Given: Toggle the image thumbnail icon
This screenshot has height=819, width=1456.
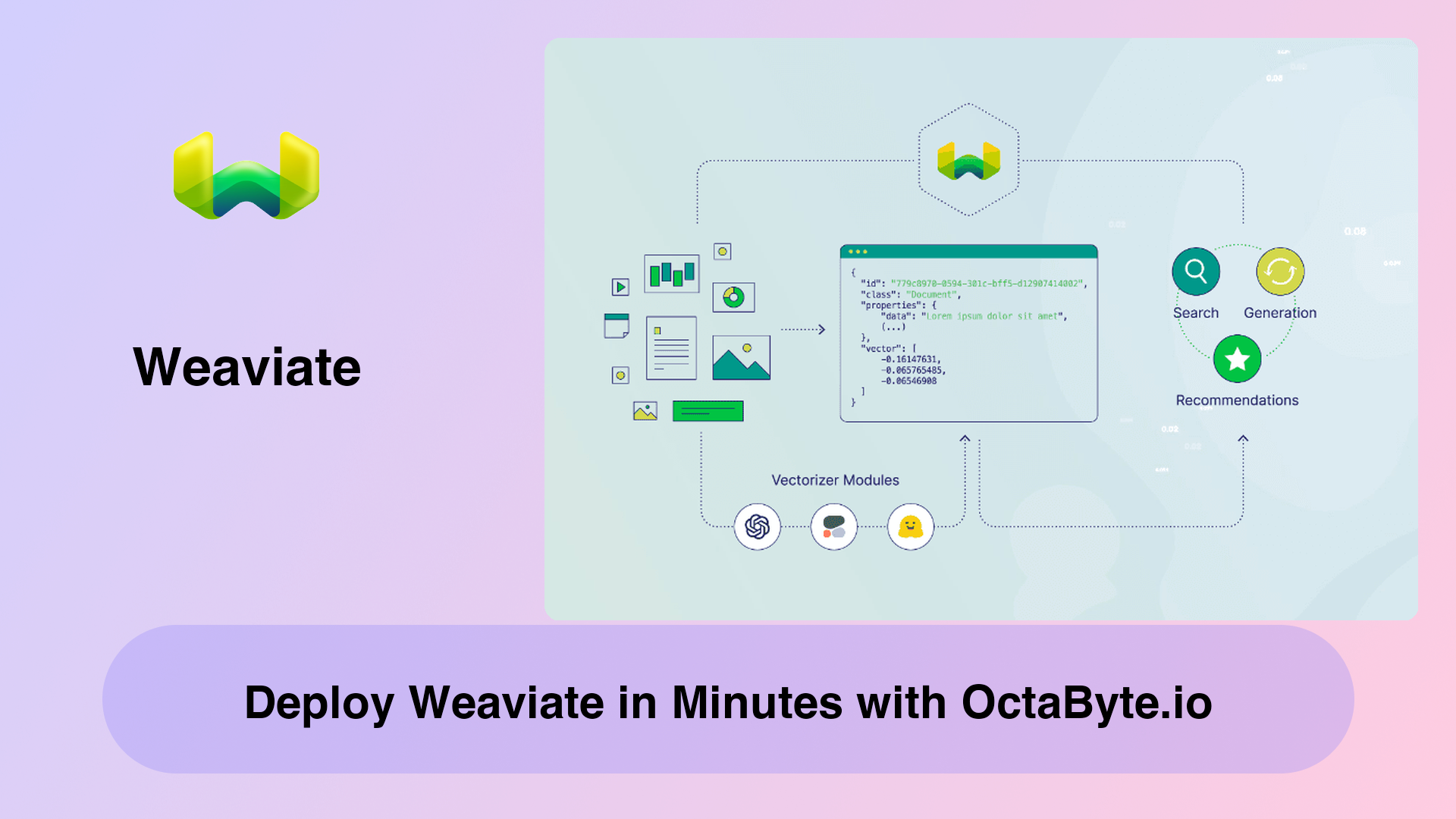Looking at the screenshot, I should [644, 411].
